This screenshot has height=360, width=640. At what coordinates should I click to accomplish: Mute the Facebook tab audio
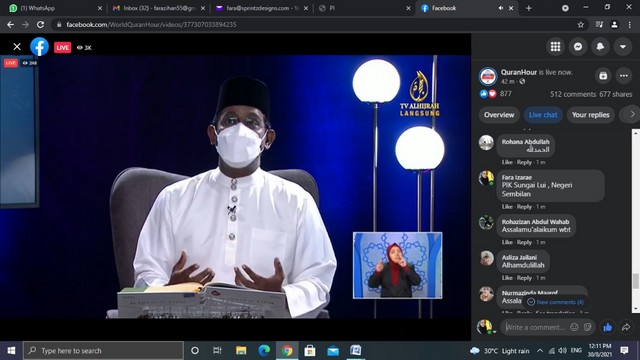(x=501, y=8)
